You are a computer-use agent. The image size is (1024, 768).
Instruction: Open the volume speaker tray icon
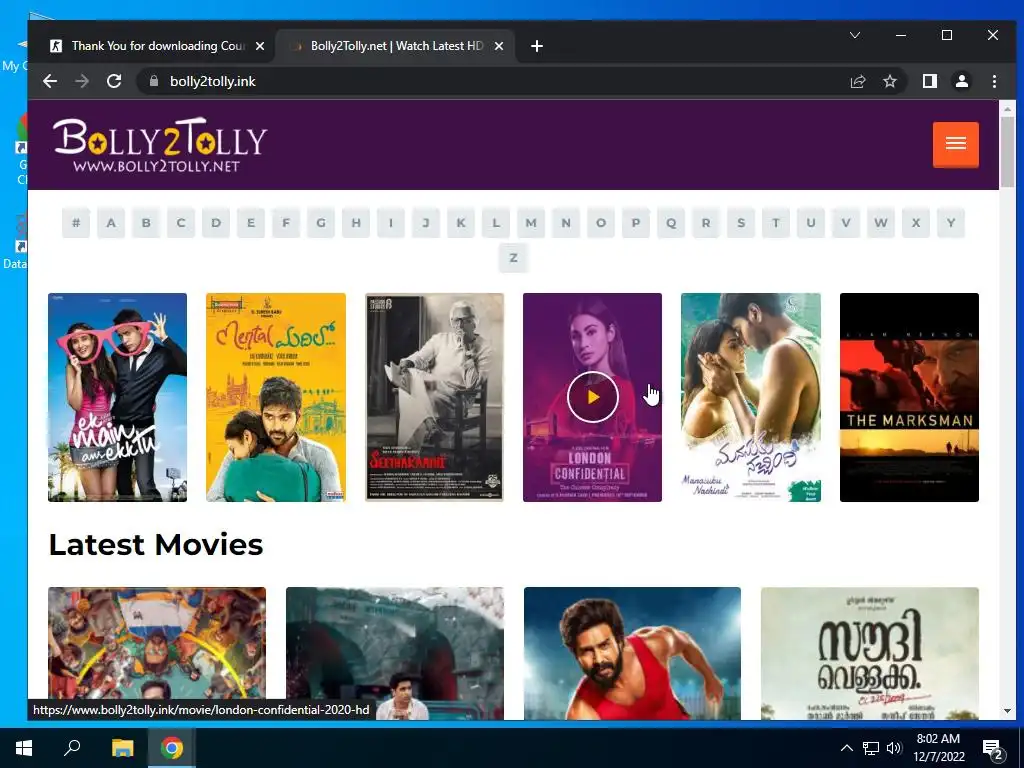point(894,748)
